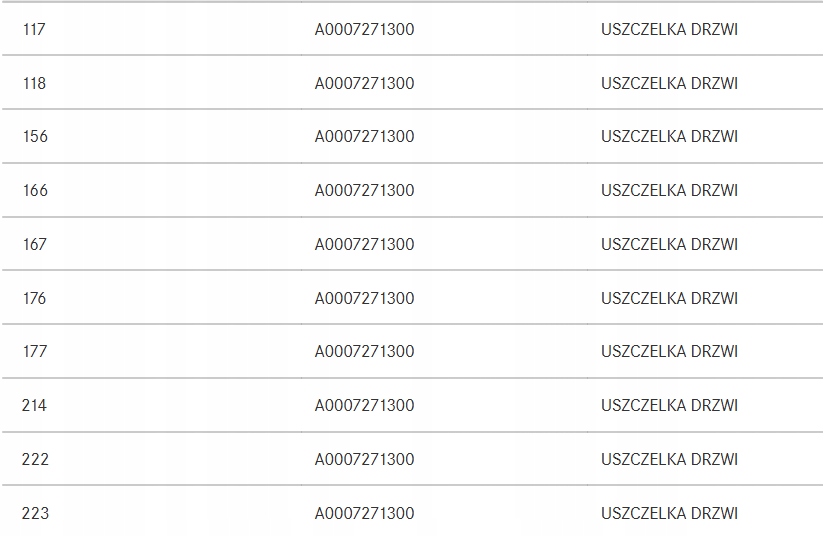This screenshot has width=833, height=536.
Task: Click part number A0007271300 in row 167
Action: [364, 244]
